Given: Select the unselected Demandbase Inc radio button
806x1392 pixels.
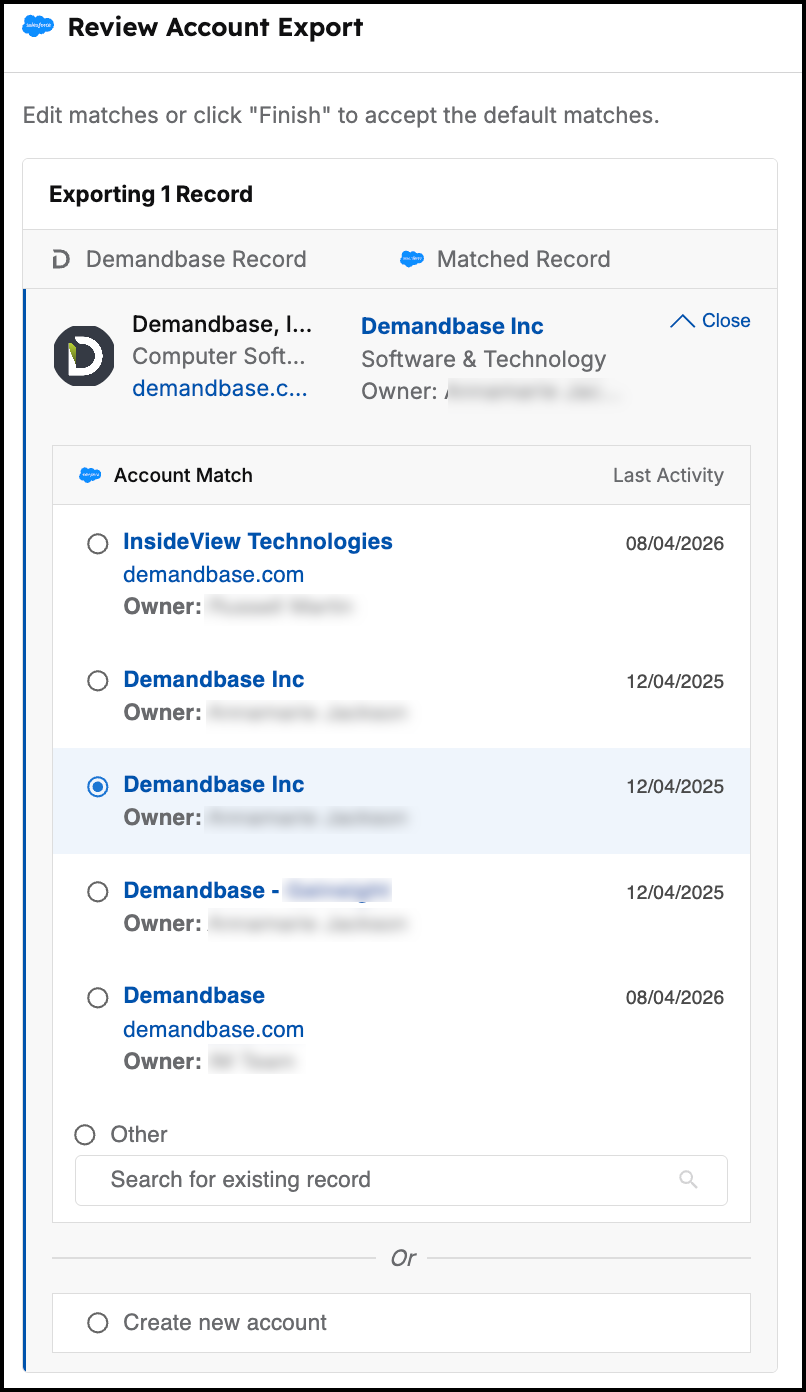Looking at the screenshot, I should (98, 681).
